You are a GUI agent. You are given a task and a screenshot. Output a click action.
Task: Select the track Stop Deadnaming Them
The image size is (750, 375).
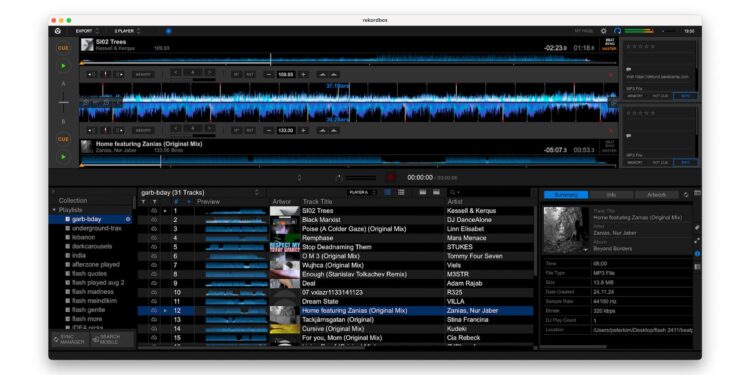(336, 247)
